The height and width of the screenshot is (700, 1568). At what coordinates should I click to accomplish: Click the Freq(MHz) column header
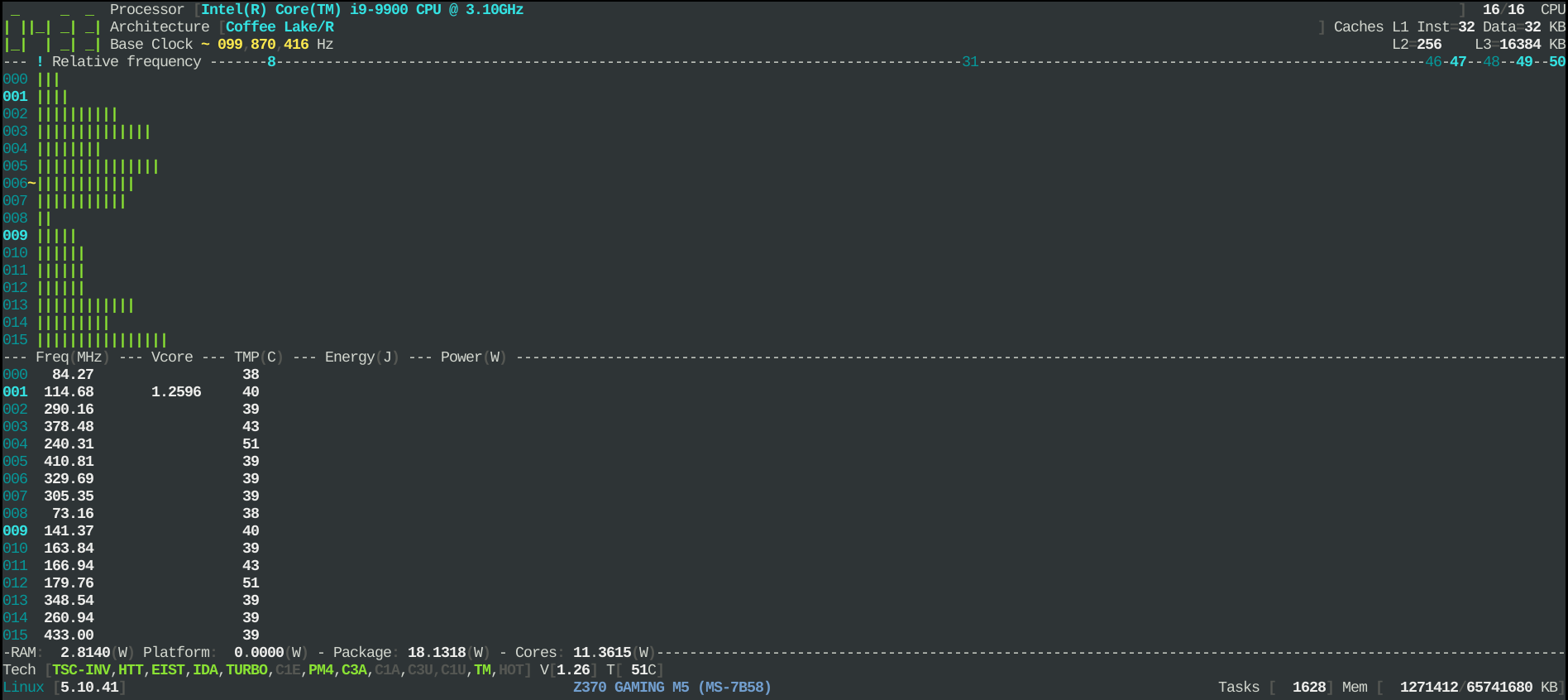coord(73,357)
